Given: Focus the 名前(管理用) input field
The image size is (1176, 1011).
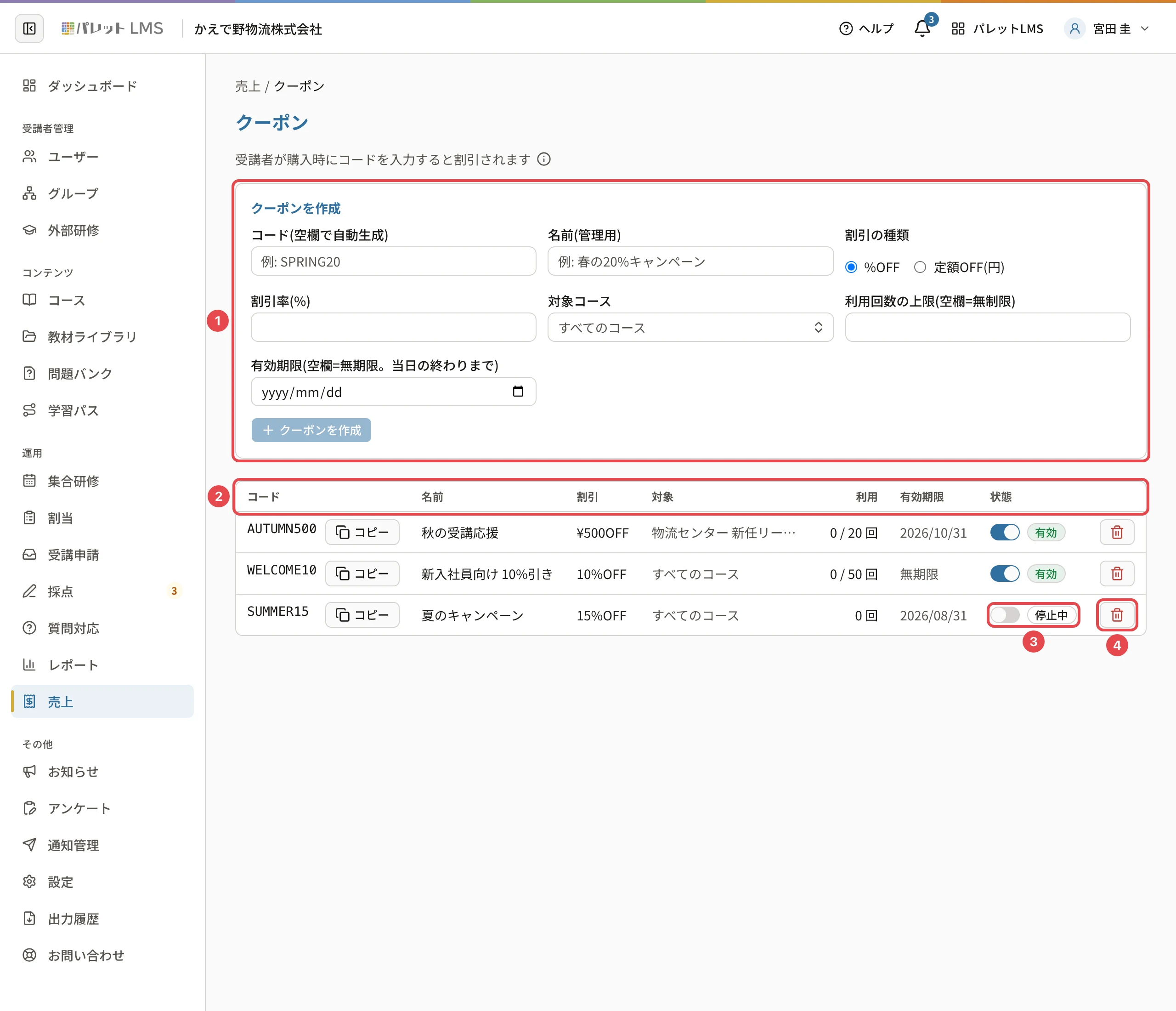Looking at the screenshot, I should tap(690, 261).
